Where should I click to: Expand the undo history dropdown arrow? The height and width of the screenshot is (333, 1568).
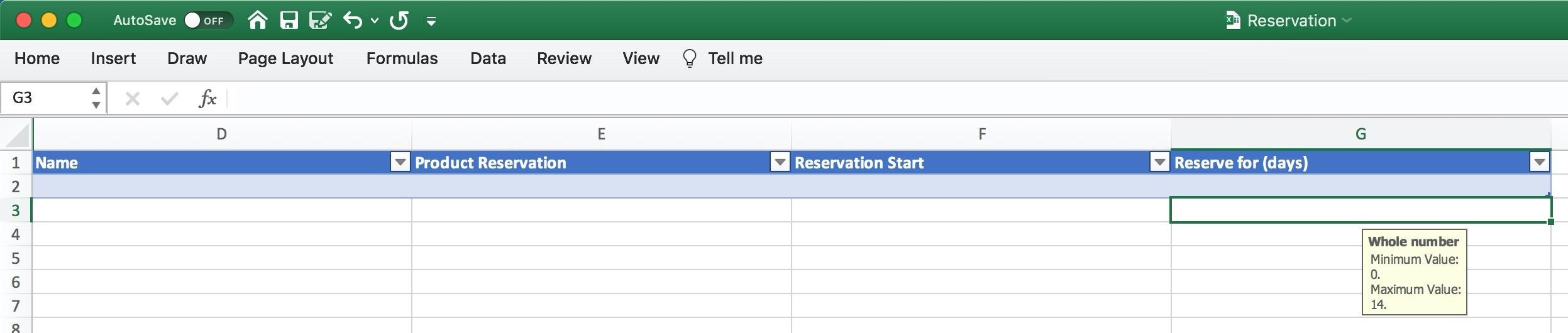pos(375,21)
